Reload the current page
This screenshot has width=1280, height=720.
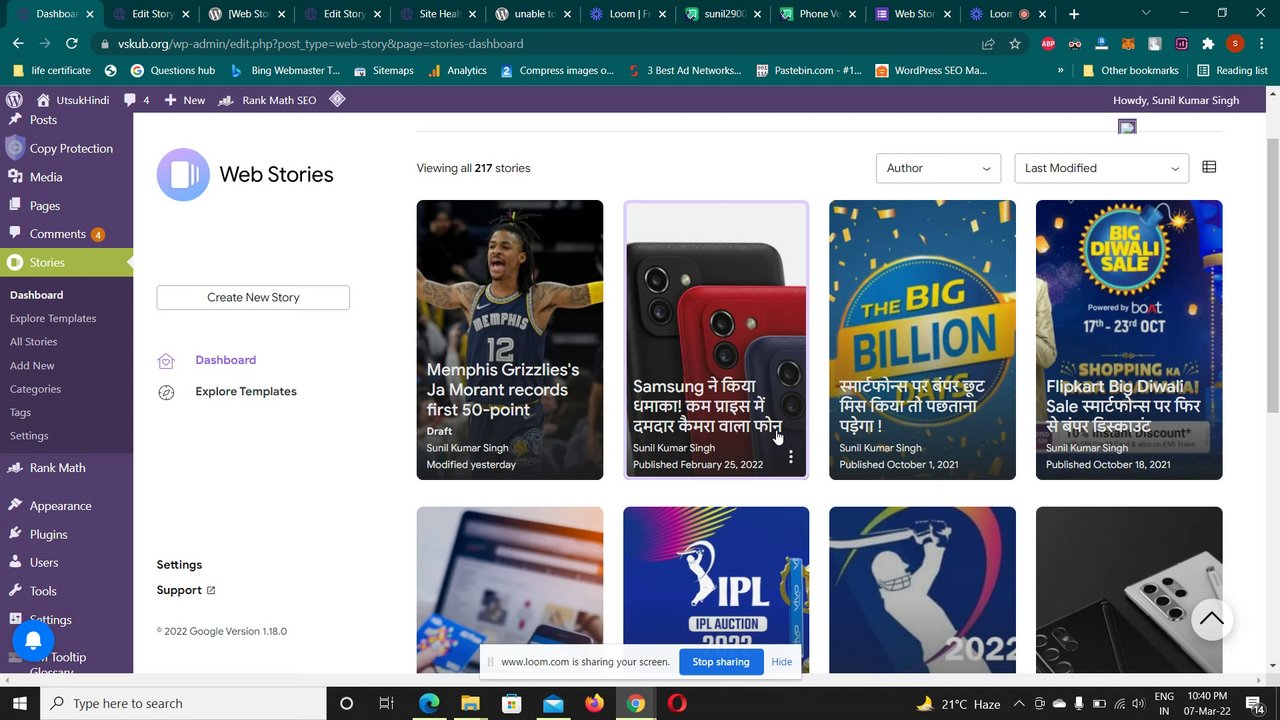click(x=71, y=43)
